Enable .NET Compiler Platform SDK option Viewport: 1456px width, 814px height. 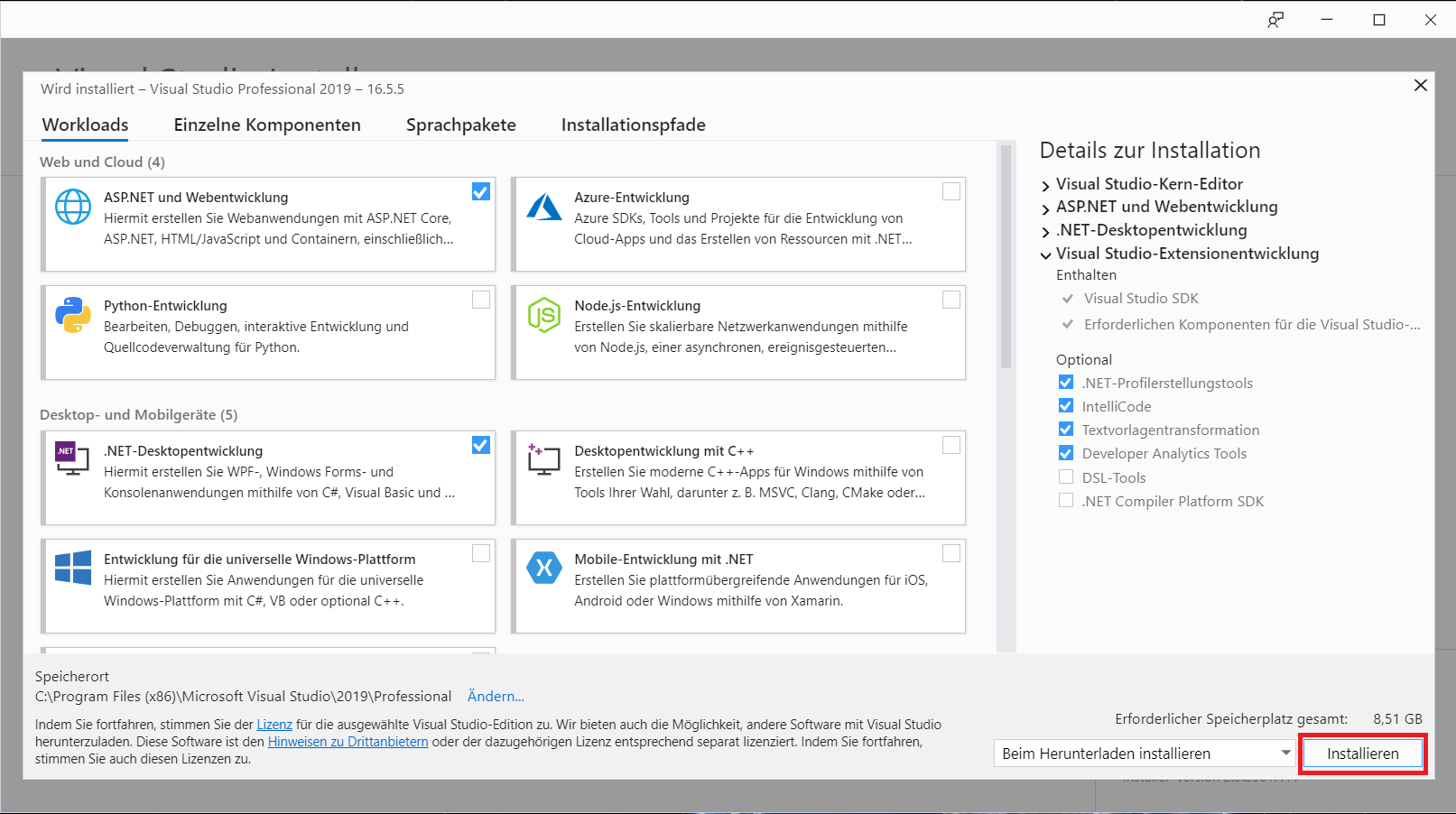coord(1066,501)
